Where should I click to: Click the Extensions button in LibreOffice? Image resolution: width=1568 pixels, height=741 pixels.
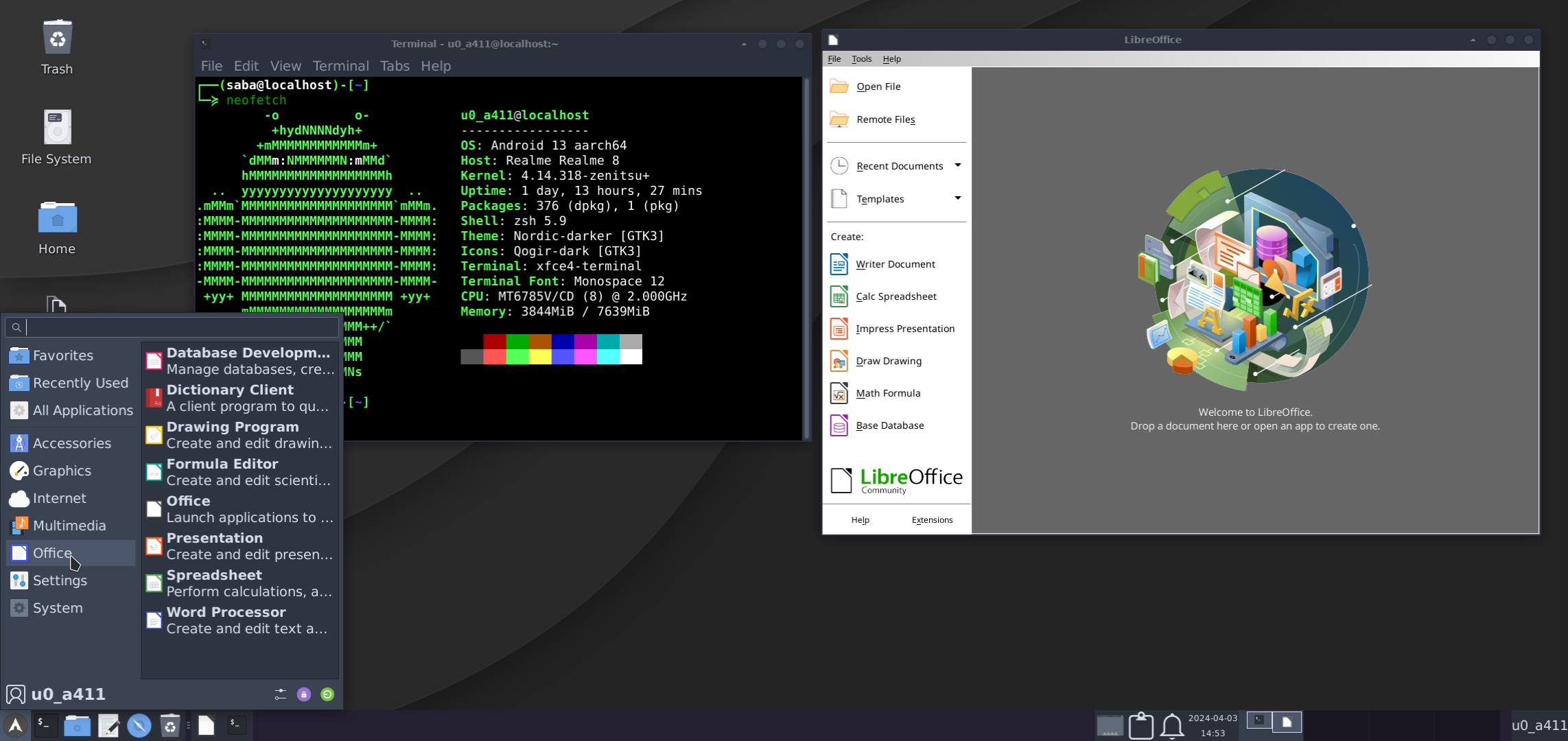(932, 520)
